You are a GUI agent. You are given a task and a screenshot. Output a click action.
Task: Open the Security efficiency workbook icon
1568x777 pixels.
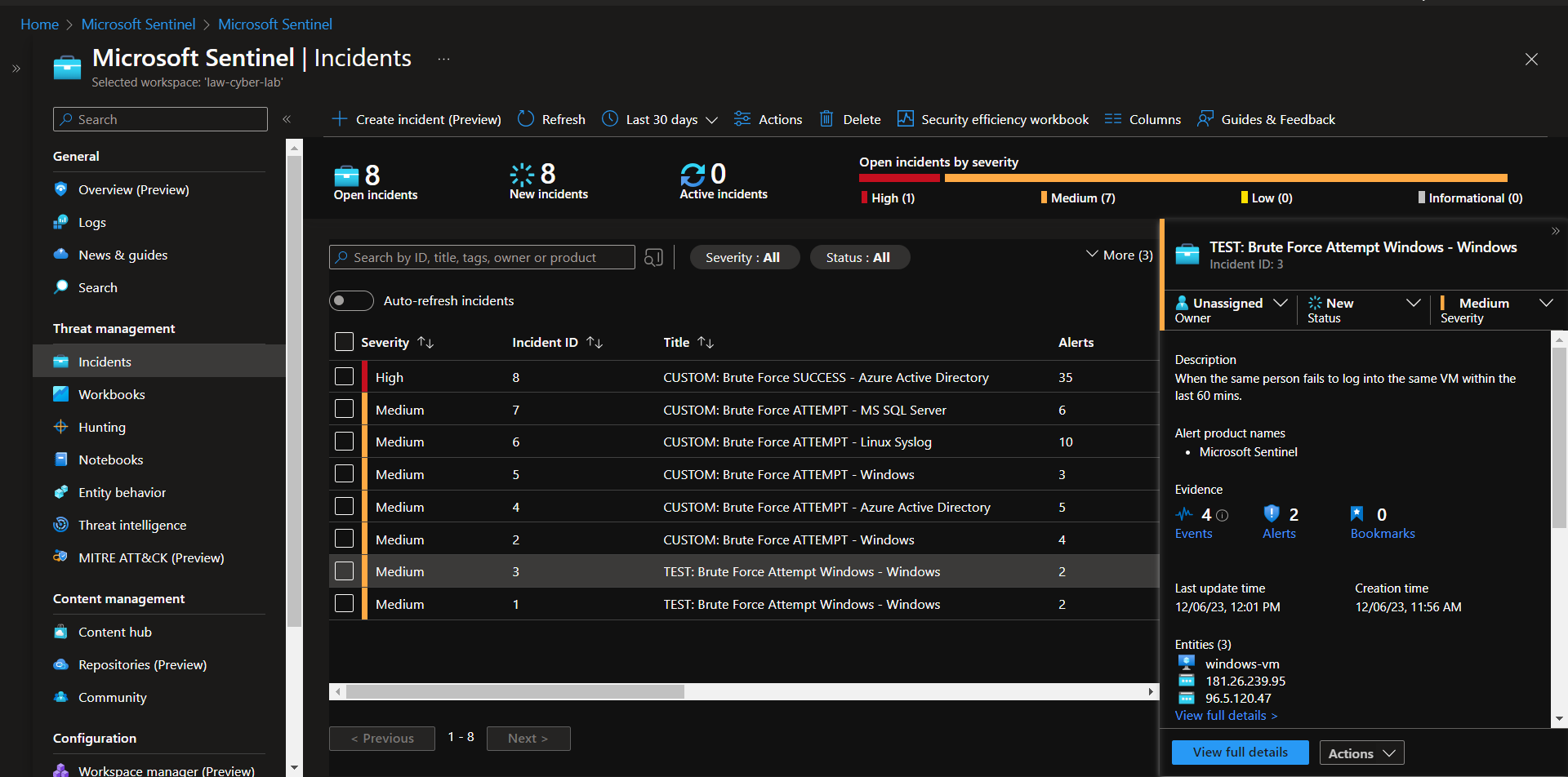tap(905, 119)
